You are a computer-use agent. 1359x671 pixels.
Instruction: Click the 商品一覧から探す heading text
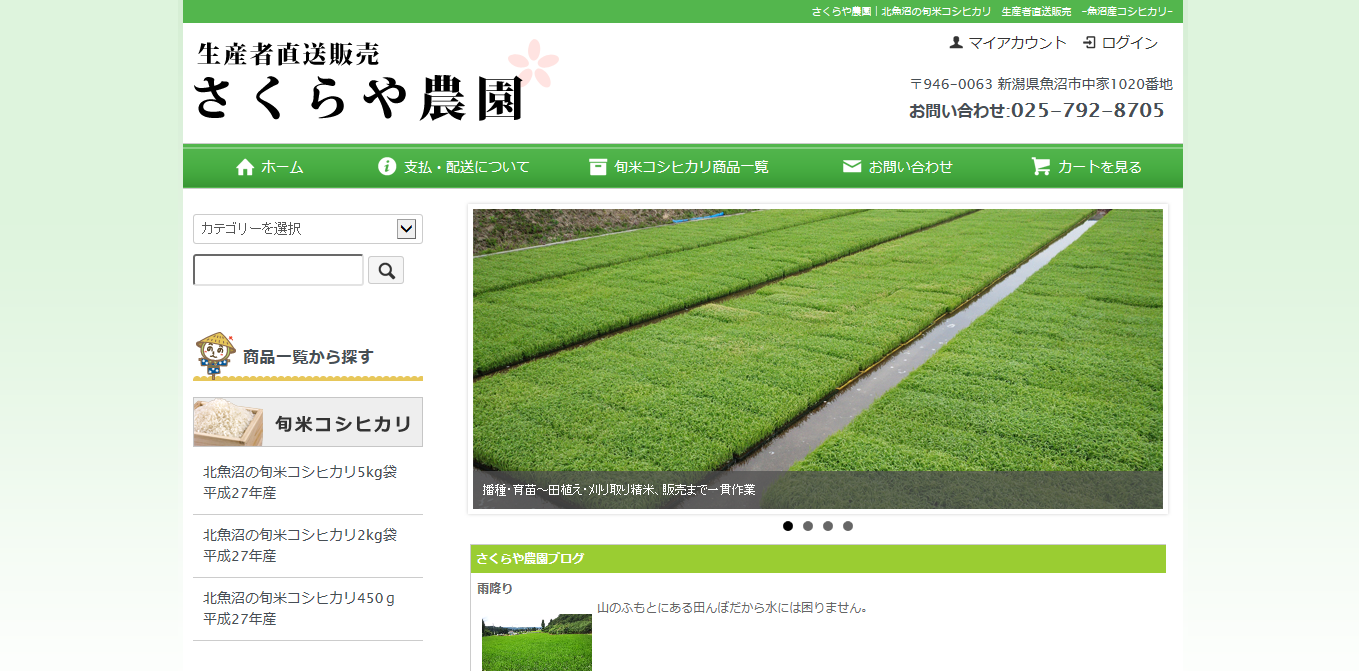(x=308, y=357)
